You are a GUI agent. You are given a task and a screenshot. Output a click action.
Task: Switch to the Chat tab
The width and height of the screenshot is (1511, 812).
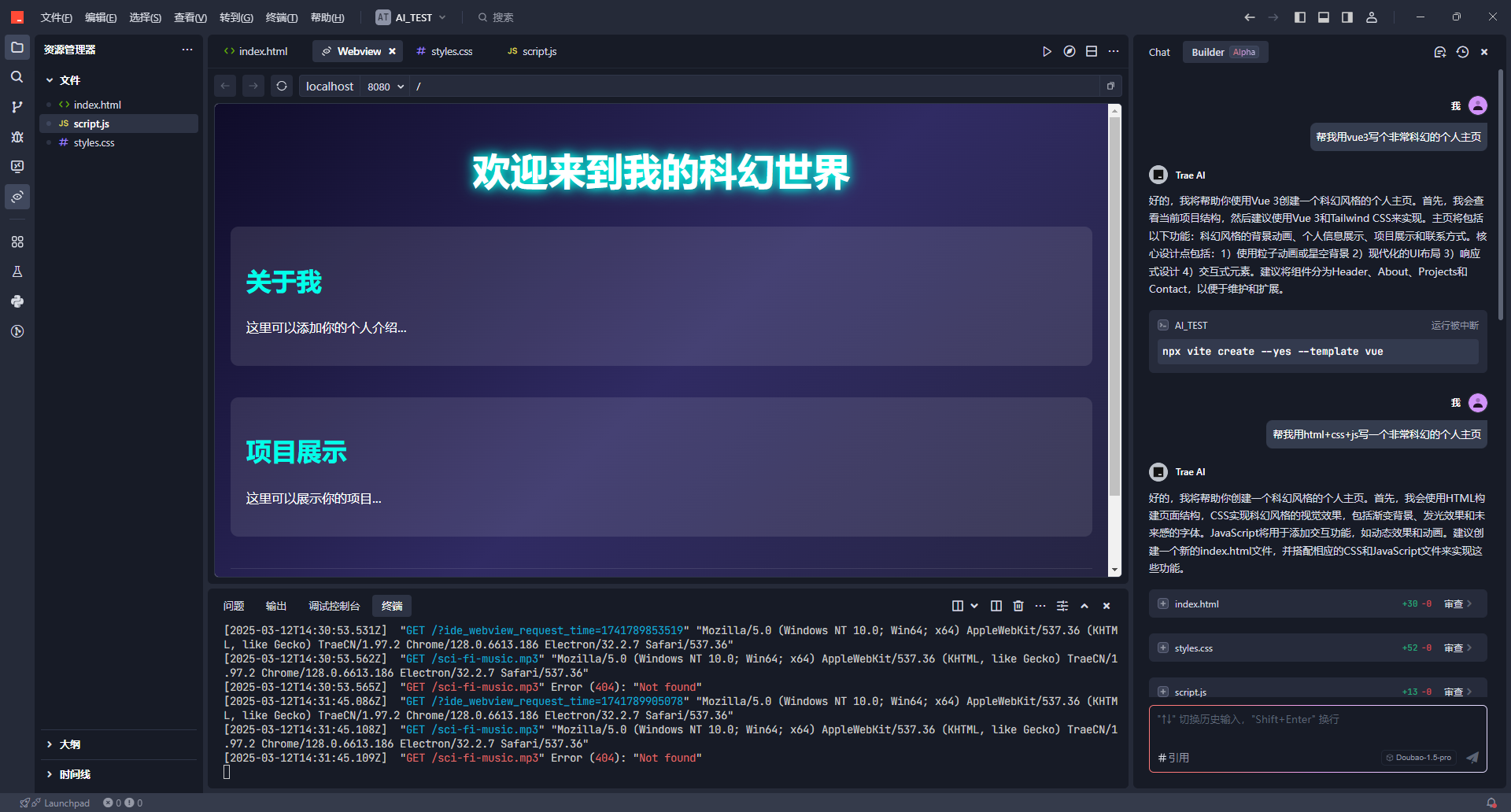click(1159, 52)
